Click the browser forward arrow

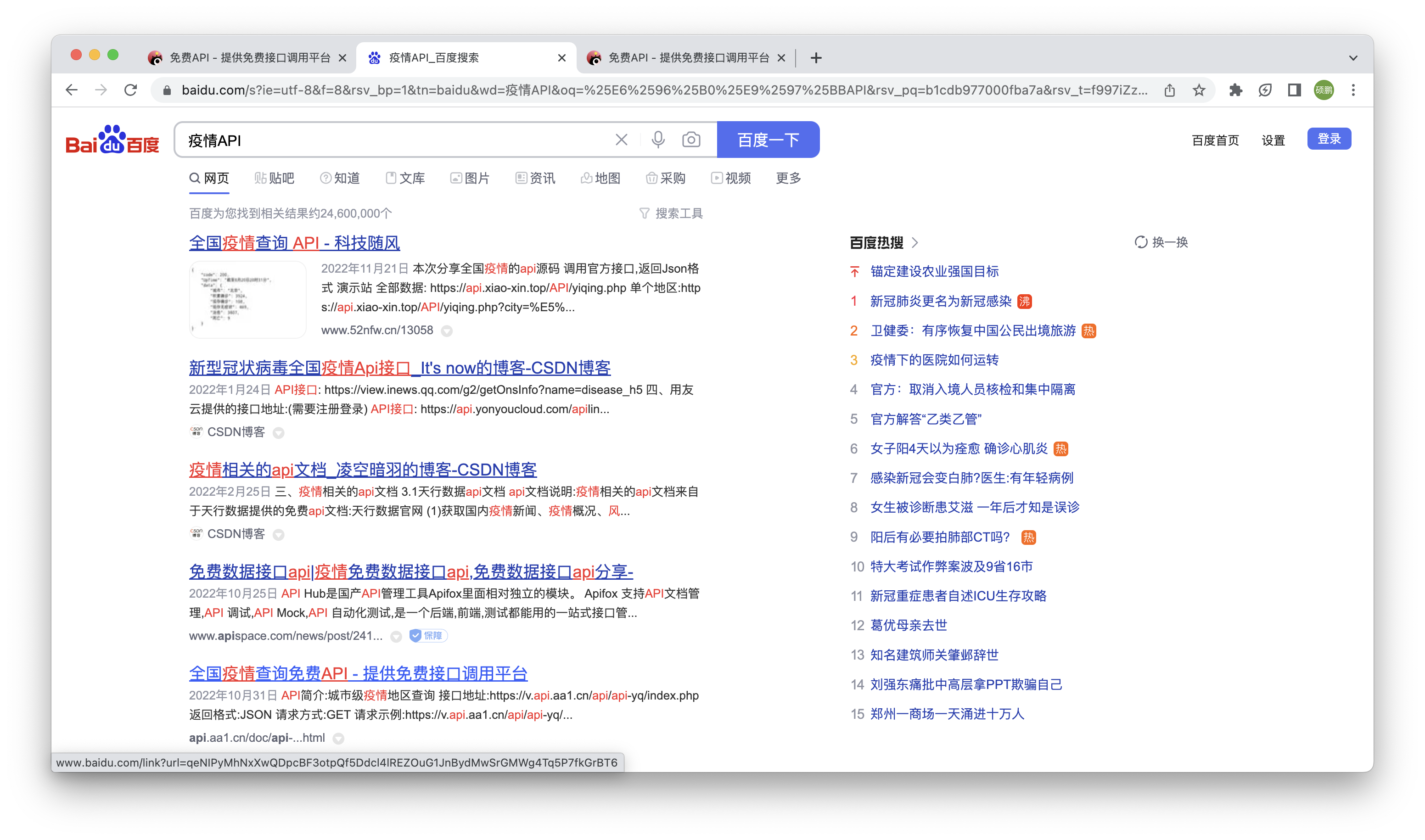(x=101, y=90)
